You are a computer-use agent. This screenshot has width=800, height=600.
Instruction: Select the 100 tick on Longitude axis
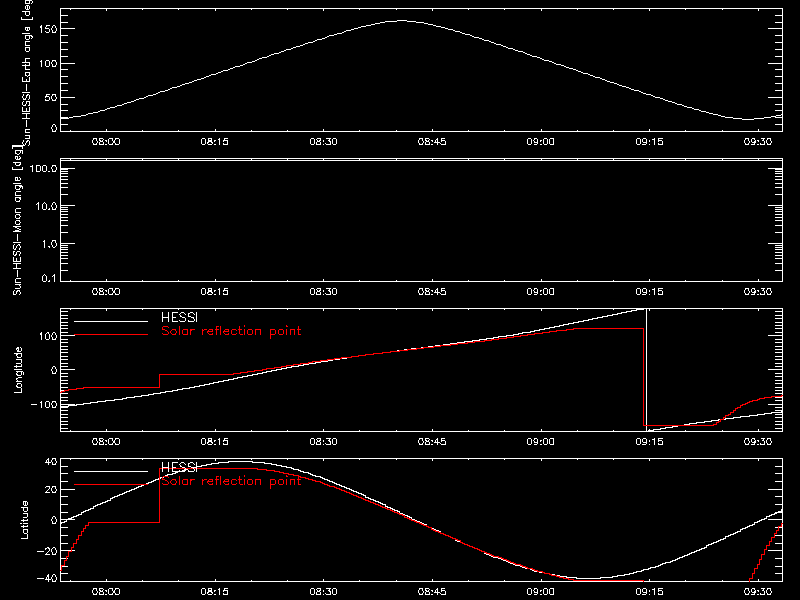point(48,336)
